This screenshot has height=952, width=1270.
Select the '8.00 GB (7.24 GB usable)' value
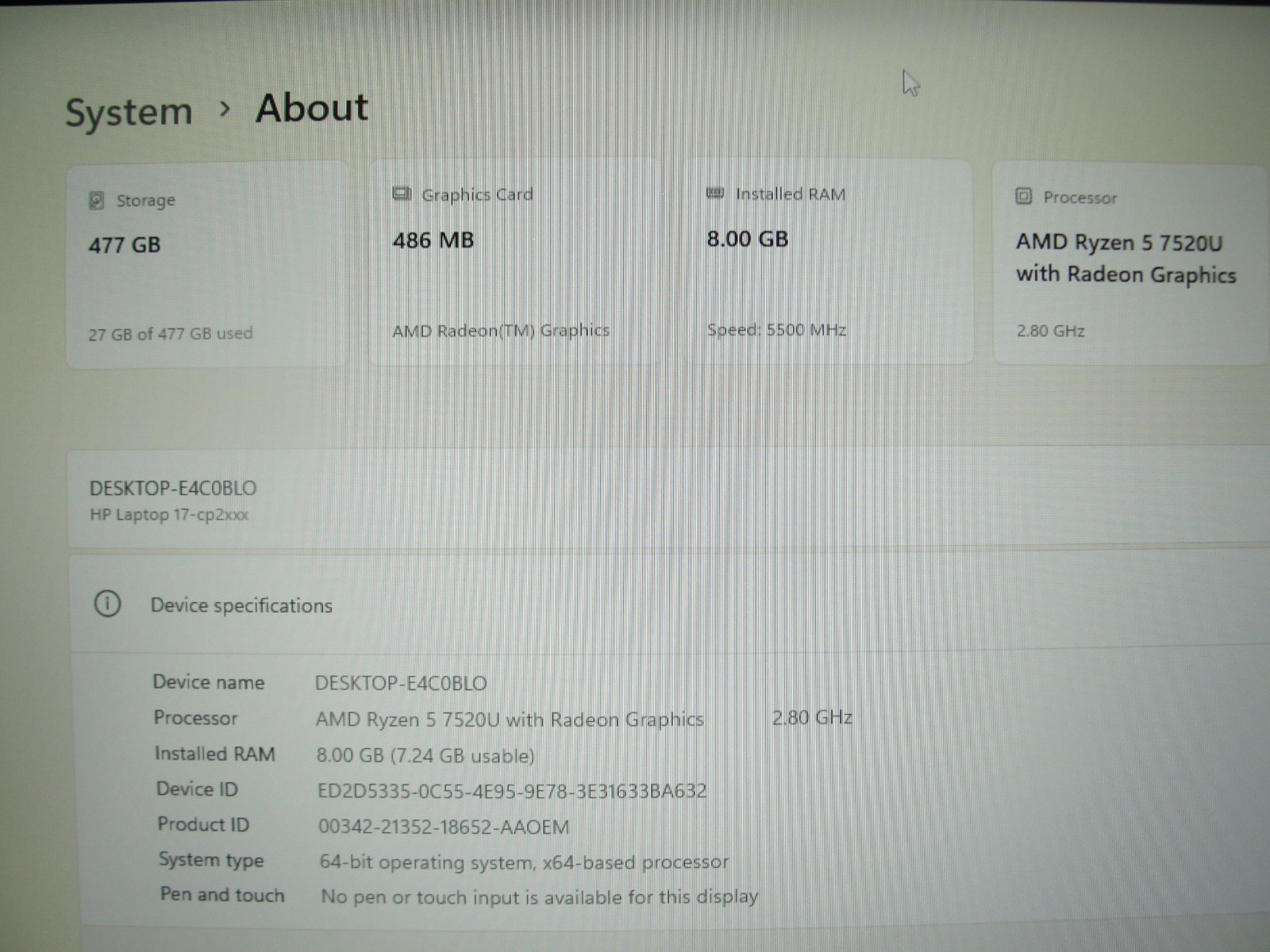click(x=425, y=755)
